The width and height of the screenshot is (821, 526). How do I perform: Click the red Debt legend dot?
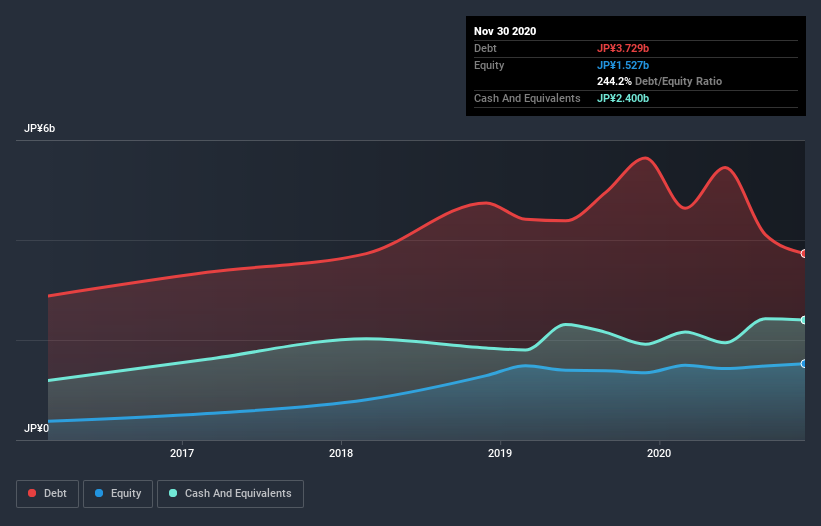pos(32,493)
